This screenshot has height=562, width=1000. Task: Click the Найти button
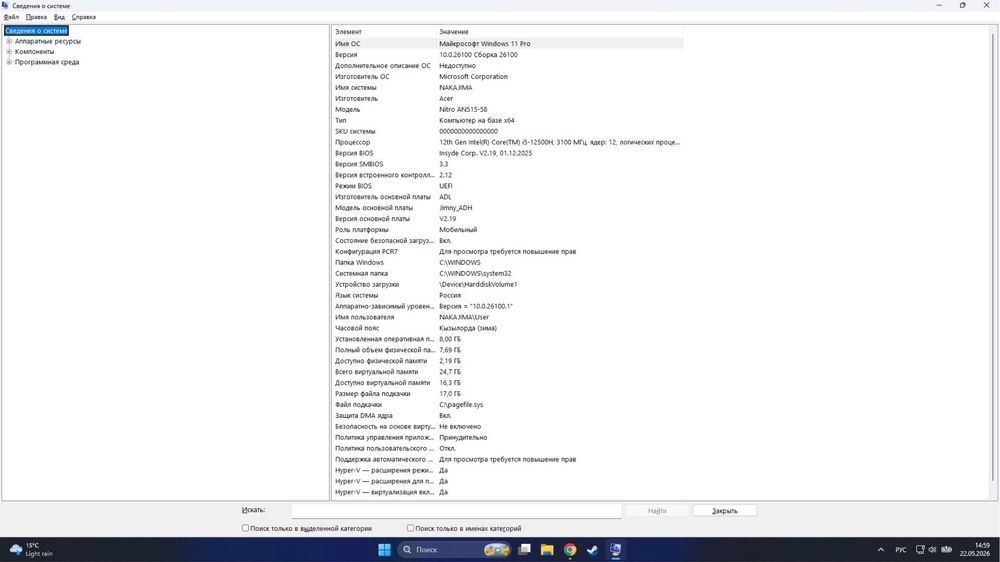click(x=657, y=511)
